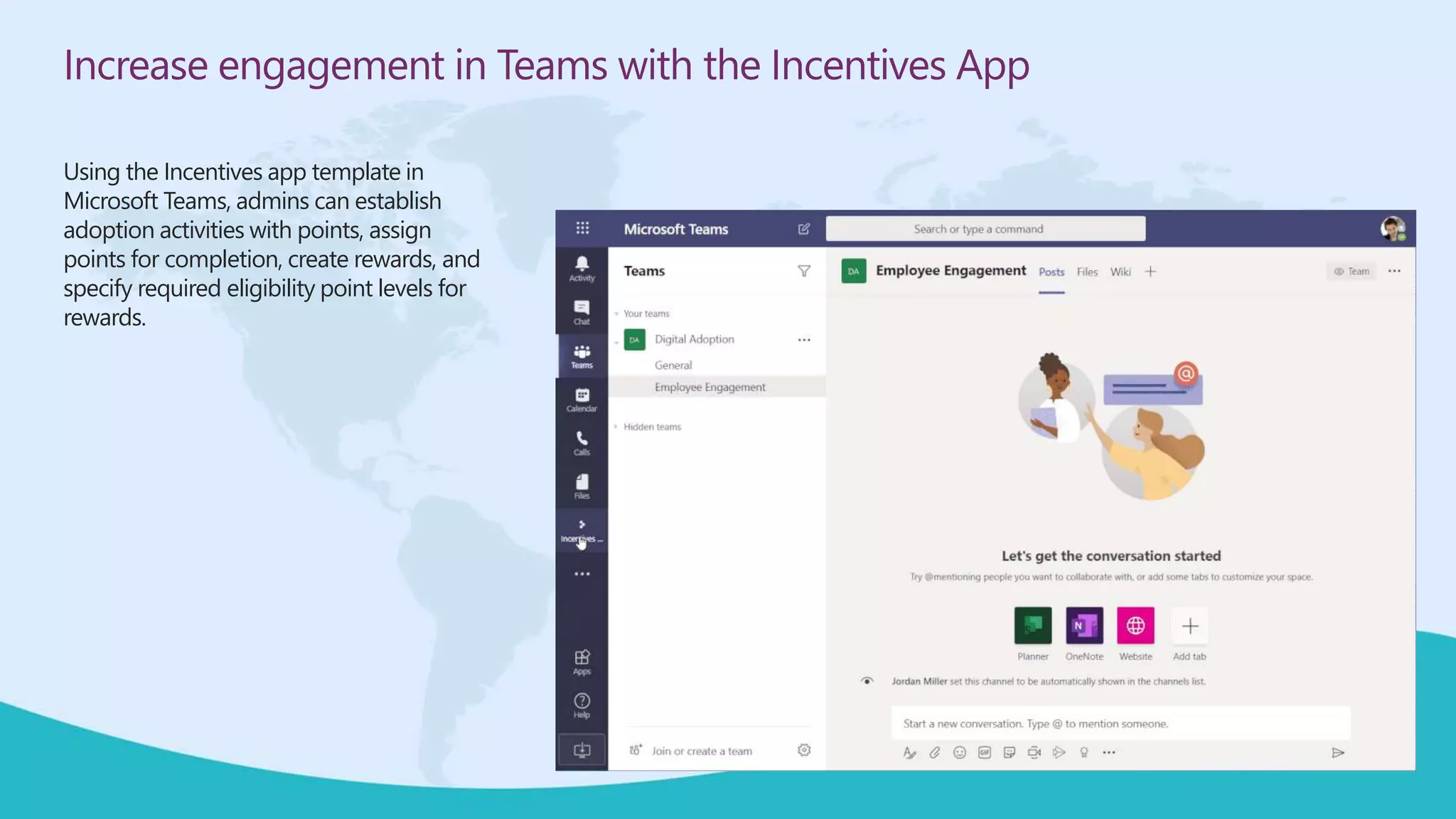This screenshot has height=819, width=1456.
Task: Open Files in the left rail
Action: (582, 487)
